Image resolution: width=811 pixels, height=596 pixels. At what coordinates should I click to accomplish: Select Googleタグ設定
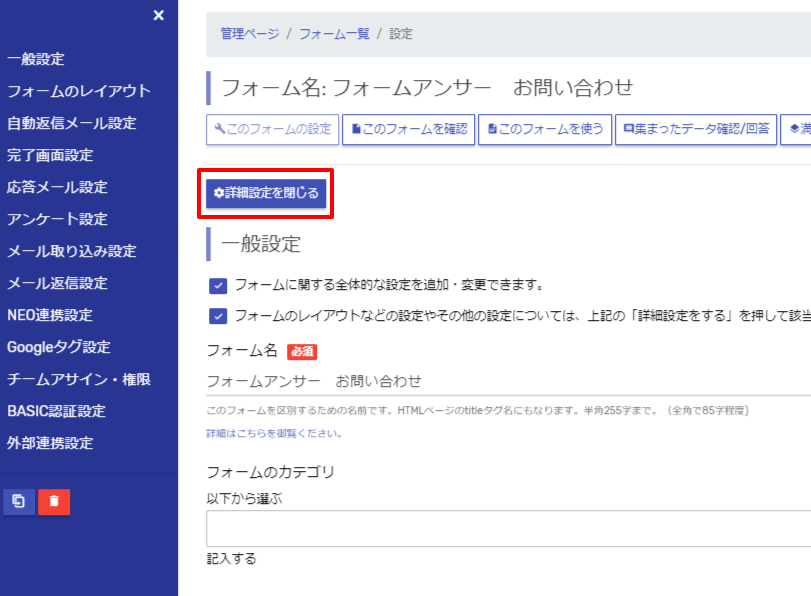tap(59, 347)
